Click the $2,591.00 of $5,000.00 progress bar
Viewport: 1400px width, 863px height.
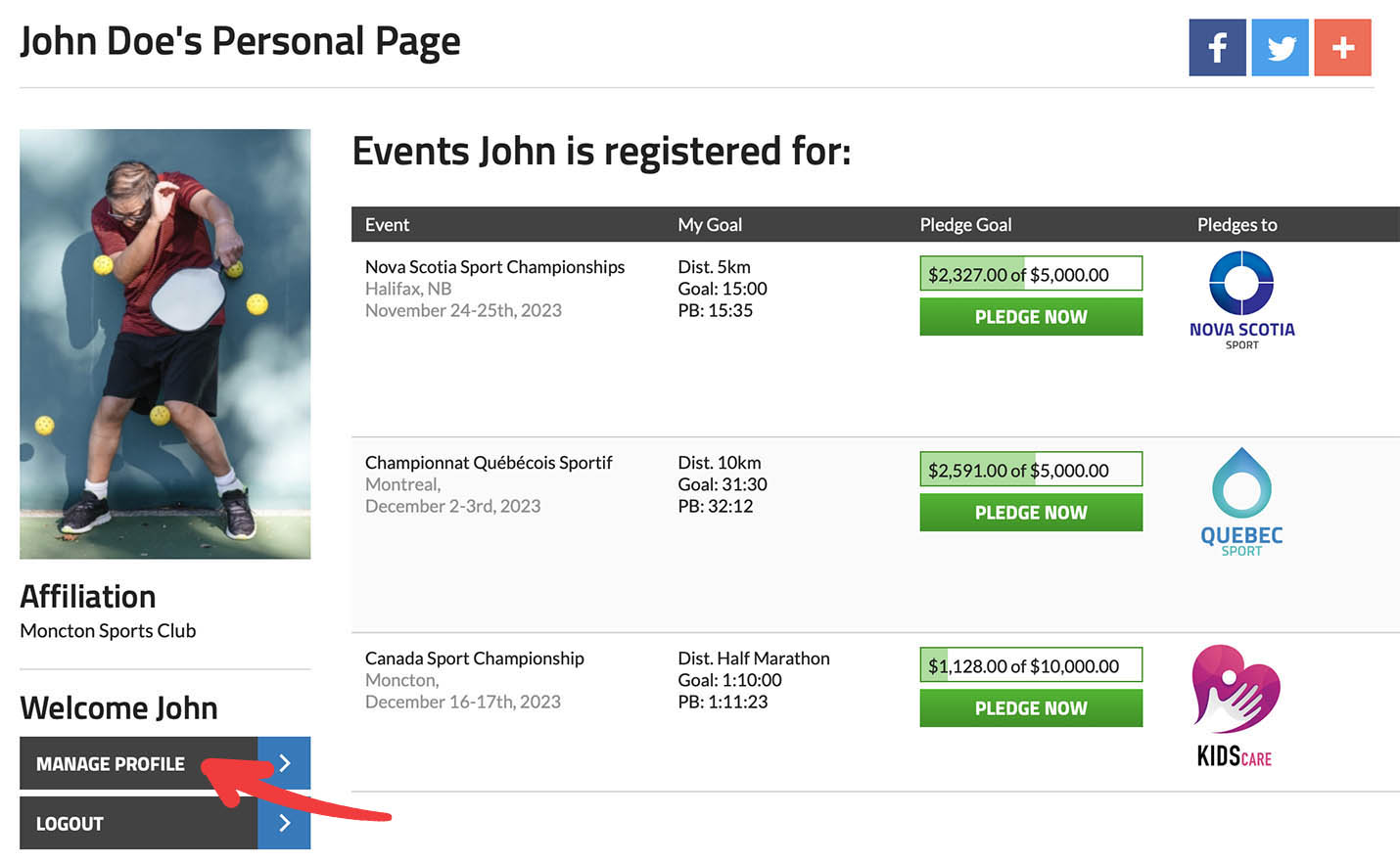[1031, 470]
